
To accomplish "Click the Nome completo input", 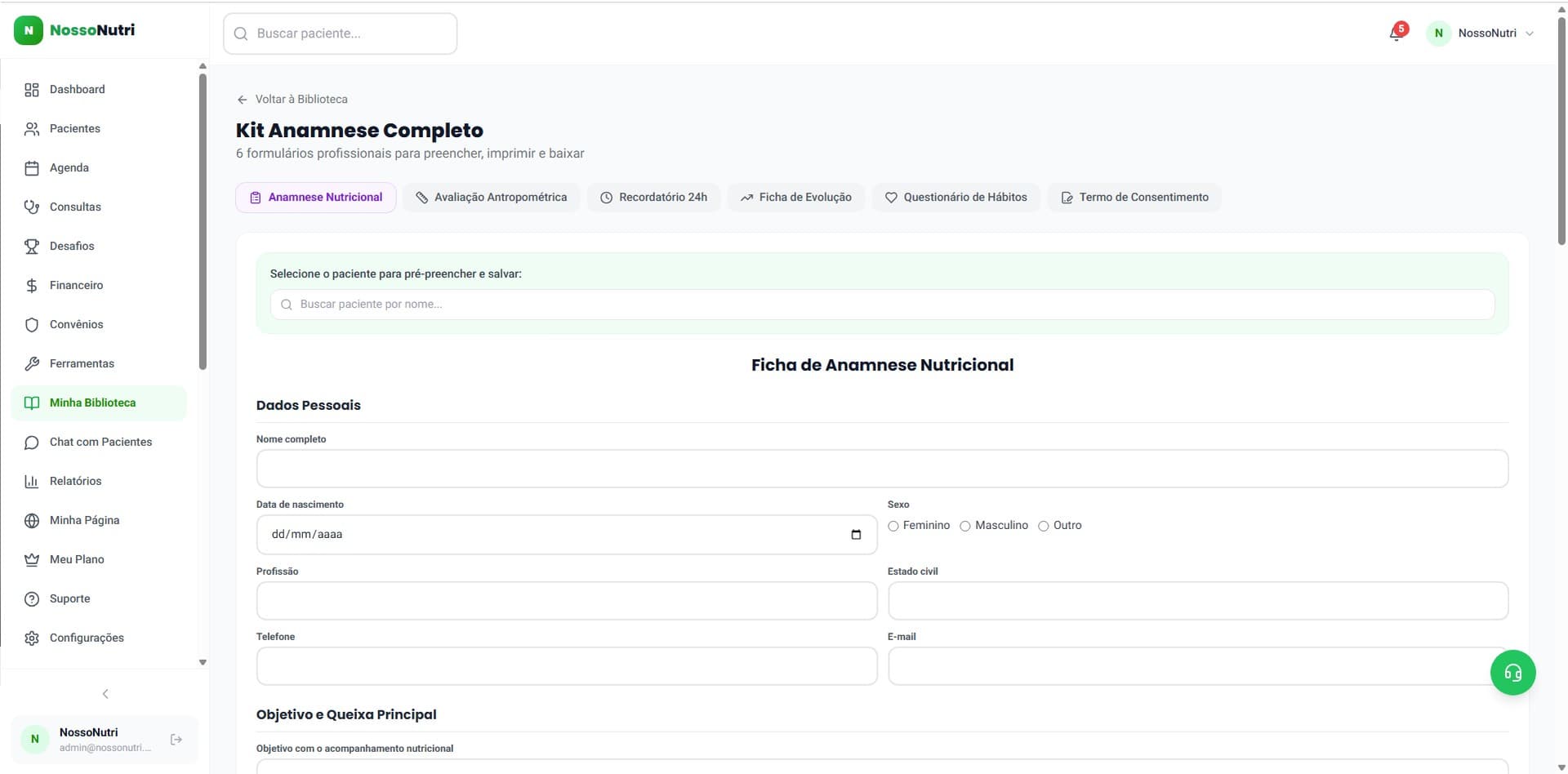I will tap(882, 469).
